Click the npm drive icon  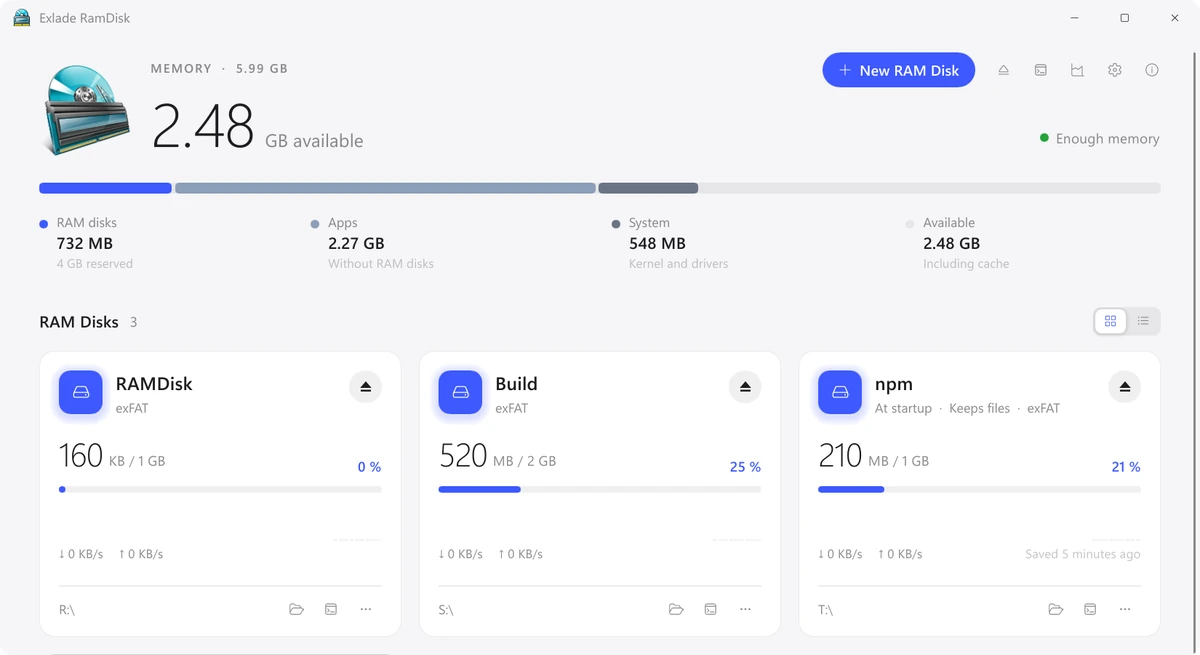point(840,392)
